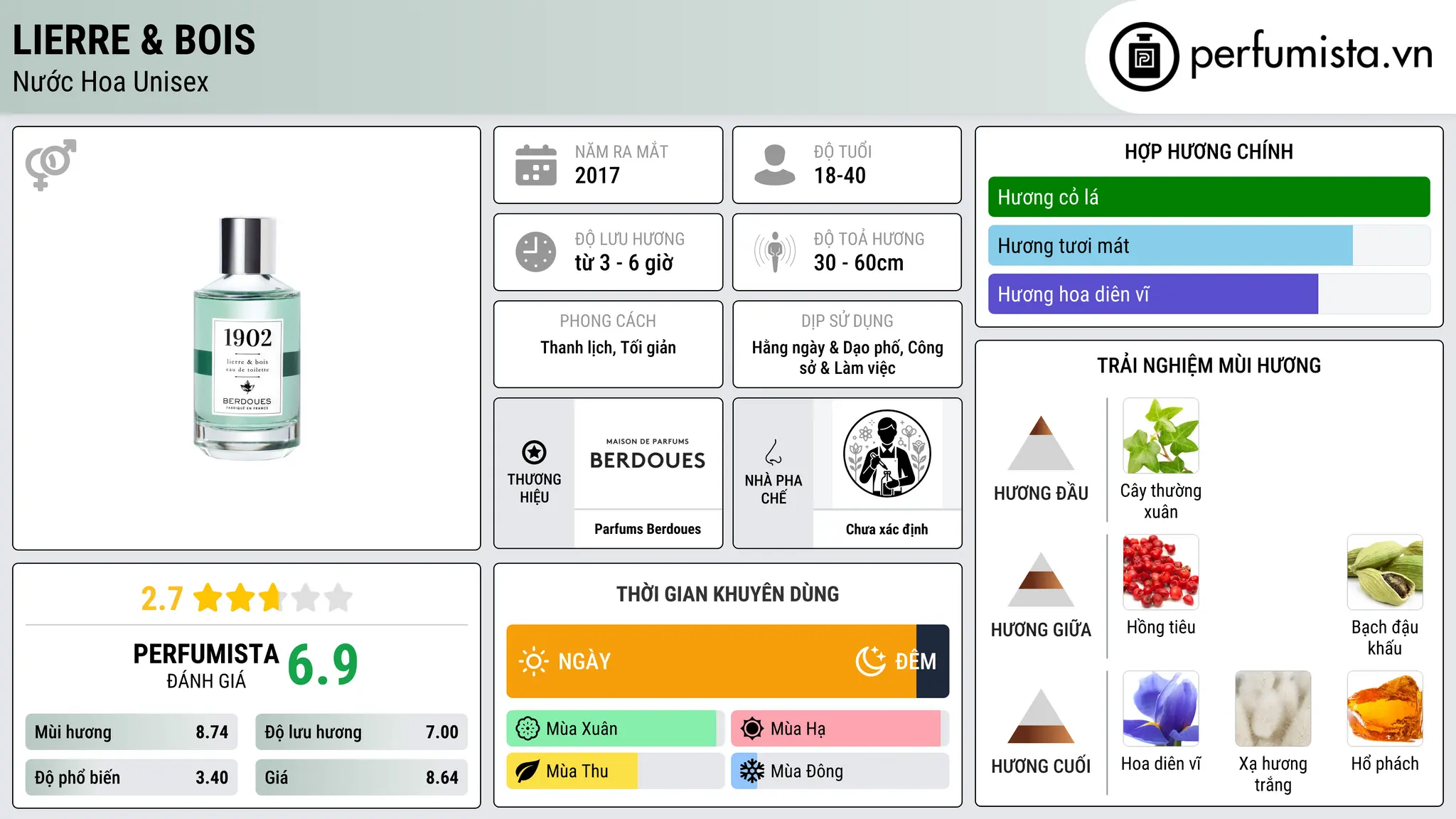The width and height of the screenshot is (1456, 819).
Task: Click the blue Hương tươi mát accord bar
Action: point(1170,245)
